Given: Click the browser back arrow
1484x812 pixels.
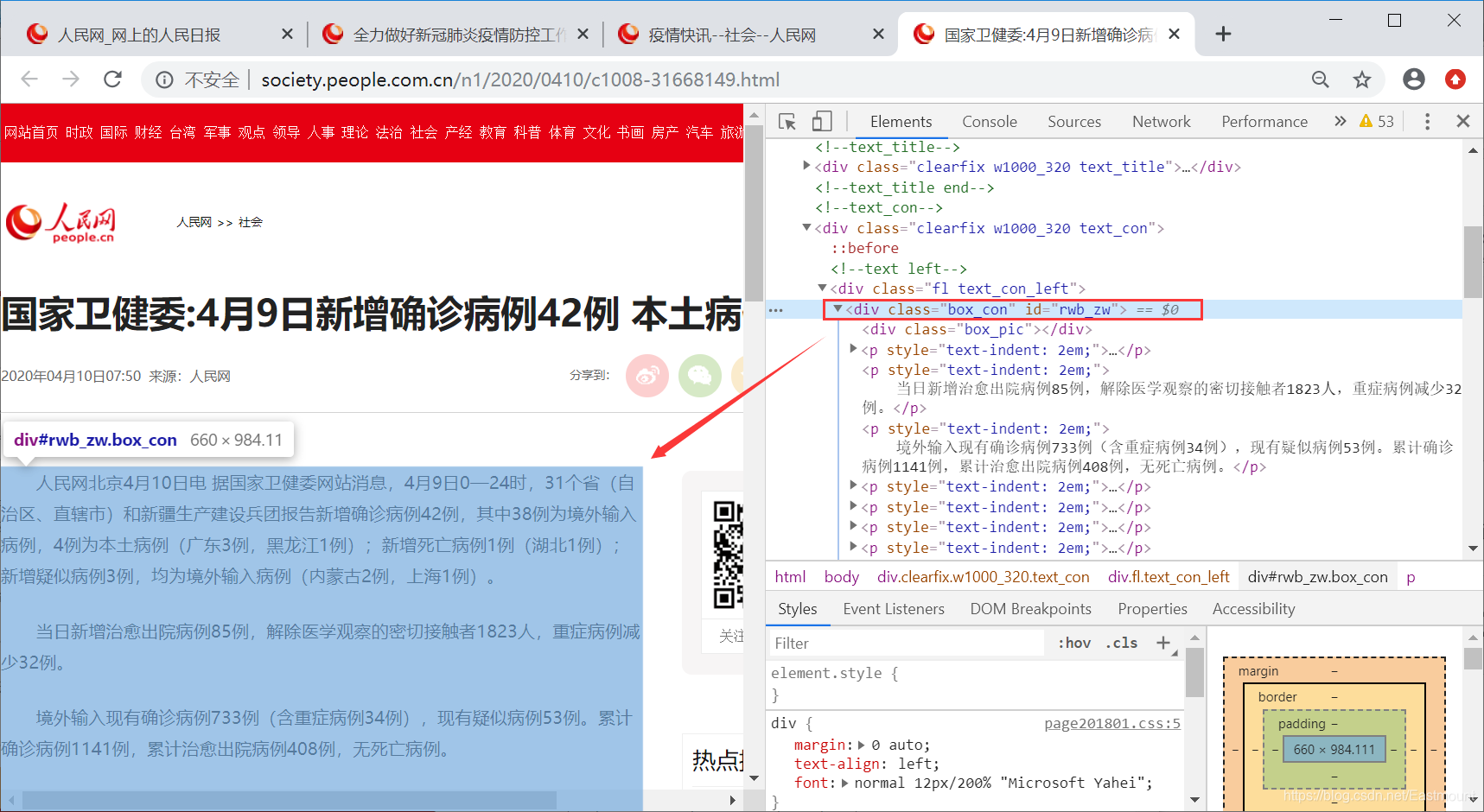Looking at the screenshot, I should tap(29, 79).
